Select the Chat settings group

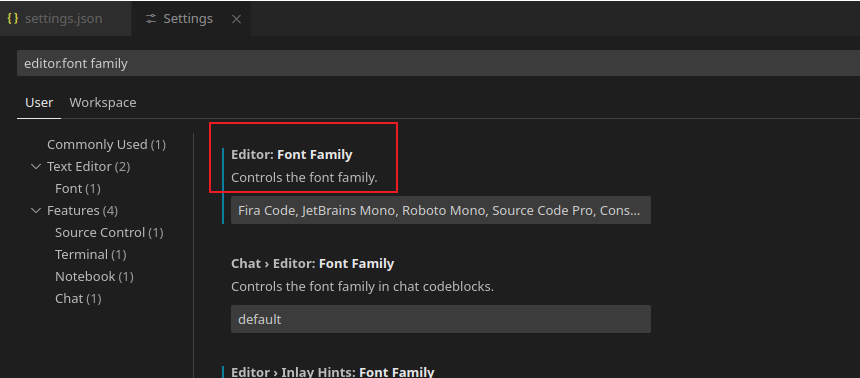coord(78,298)
